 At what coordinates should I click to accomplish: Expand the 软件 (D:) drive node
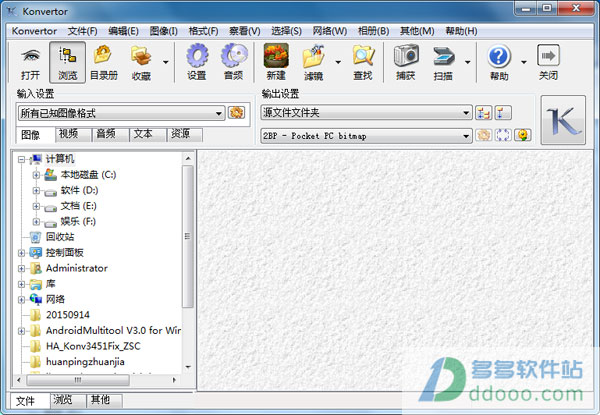[36, 190]
